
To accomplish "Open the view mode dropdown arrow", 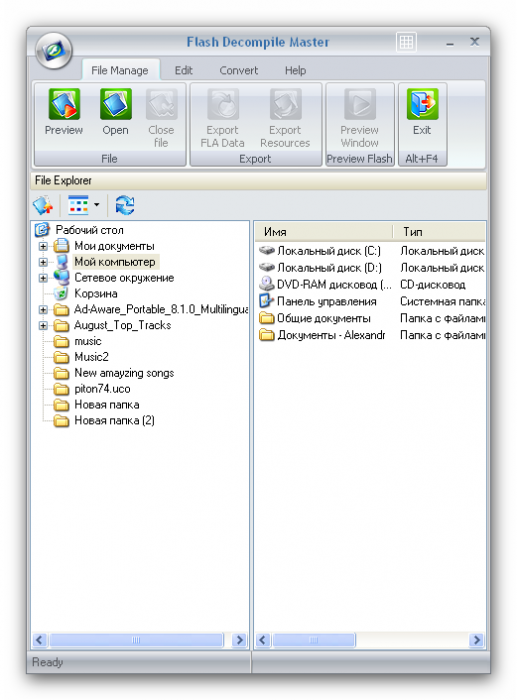I will [96, 205].
